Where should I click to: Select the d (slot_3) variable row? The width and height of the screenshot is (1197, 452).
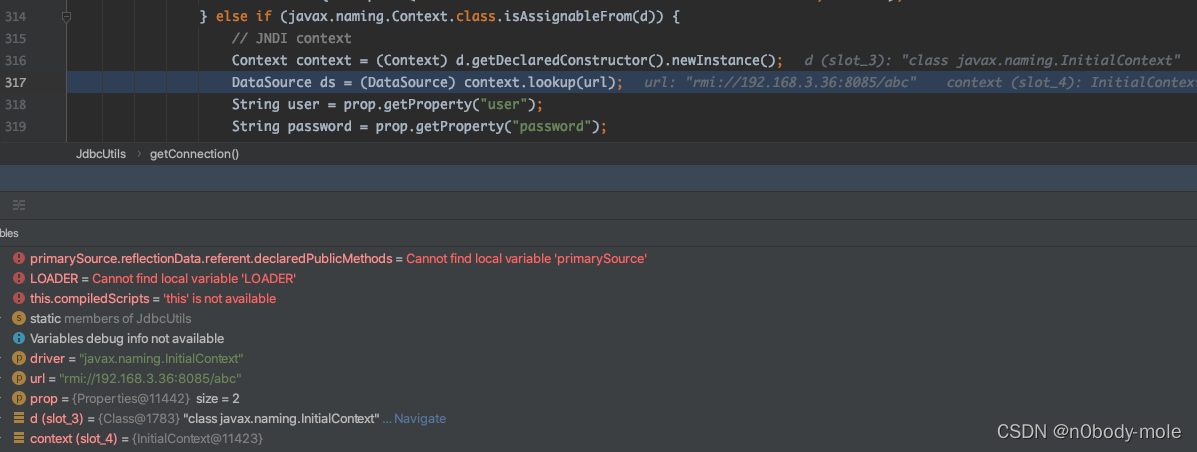598,418
